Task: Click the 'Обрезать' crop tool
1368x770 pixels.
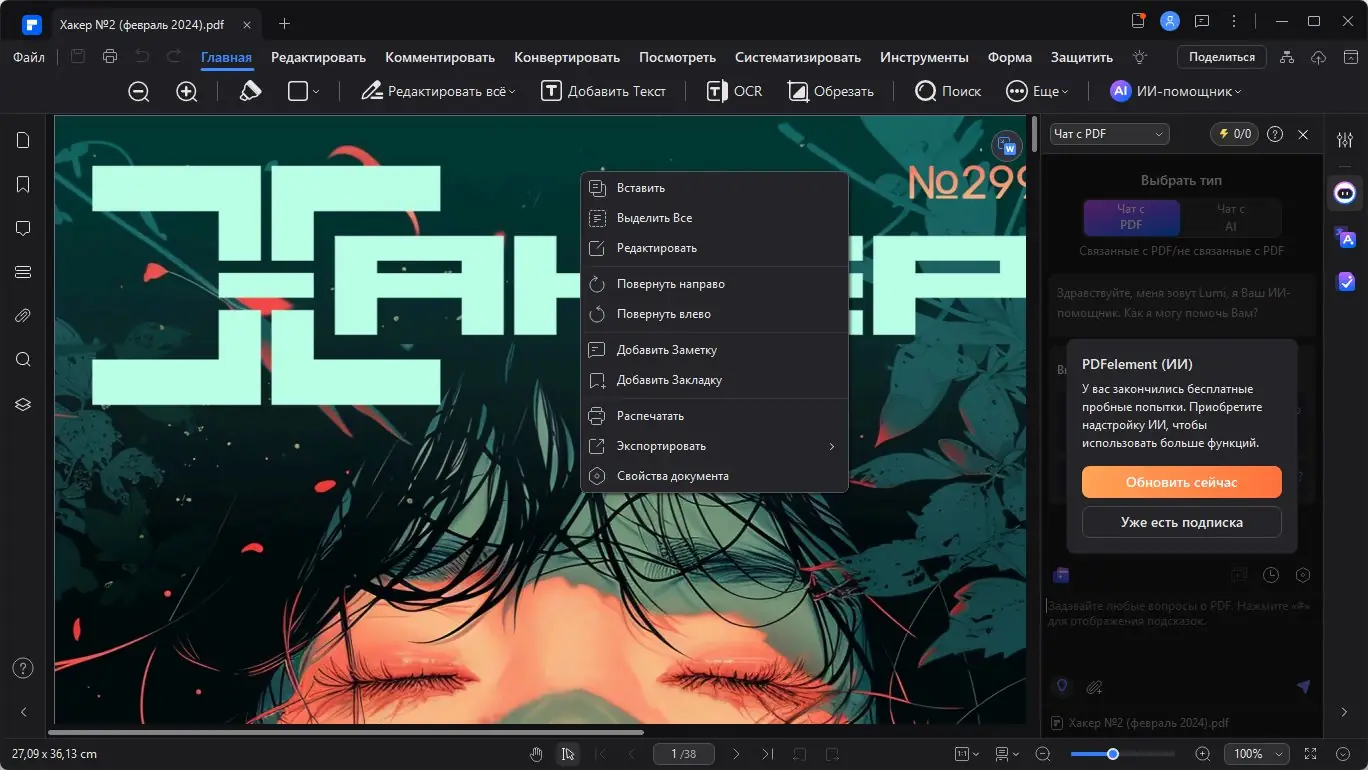Action: pos(831,91)
